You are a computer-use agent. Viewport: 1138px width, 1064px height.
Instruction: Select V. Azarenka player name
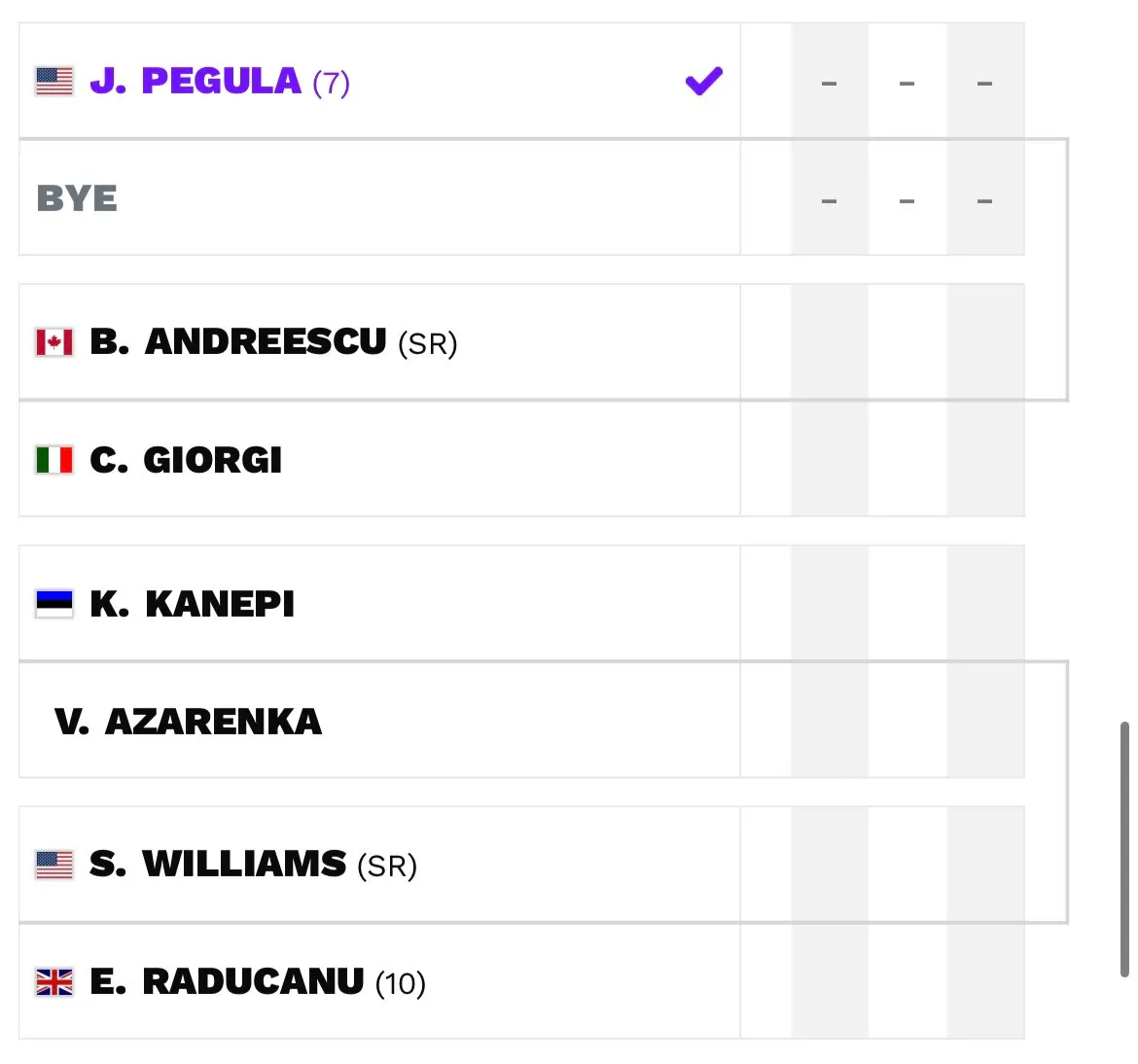tap(188, 722)
